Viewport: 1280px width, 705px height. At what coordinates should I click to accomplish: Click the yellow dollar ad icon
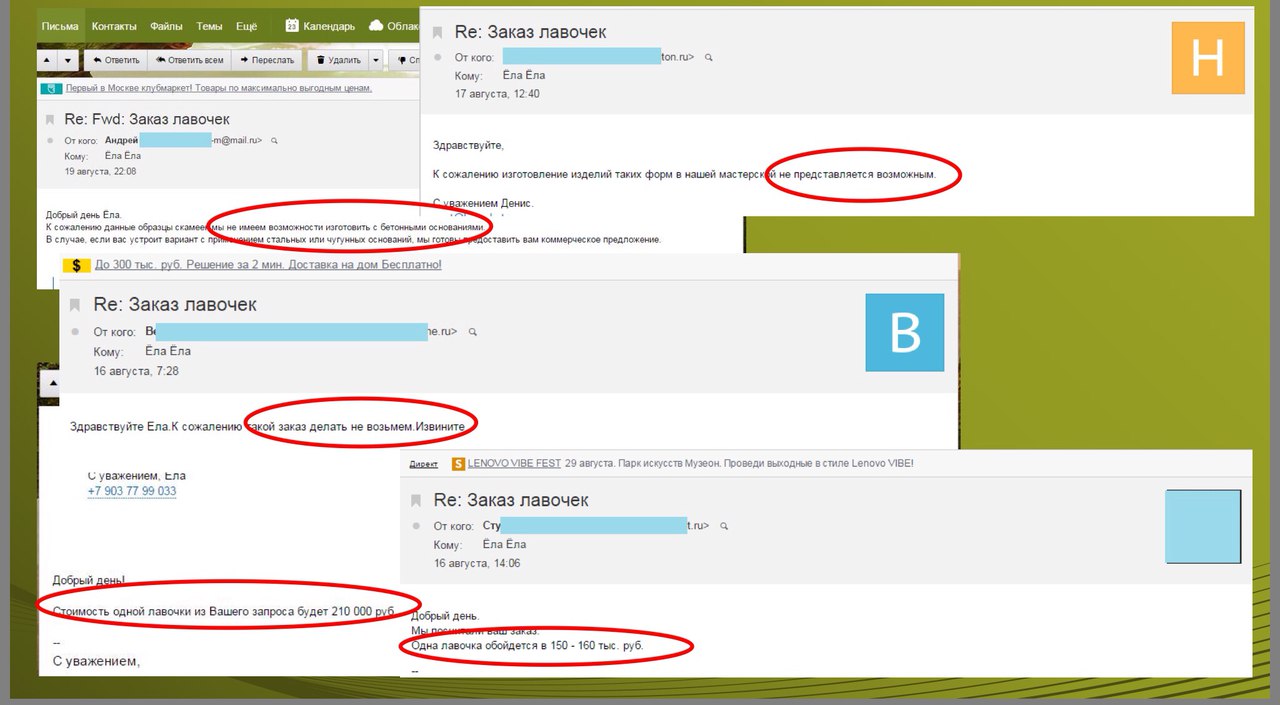point(76,265)
